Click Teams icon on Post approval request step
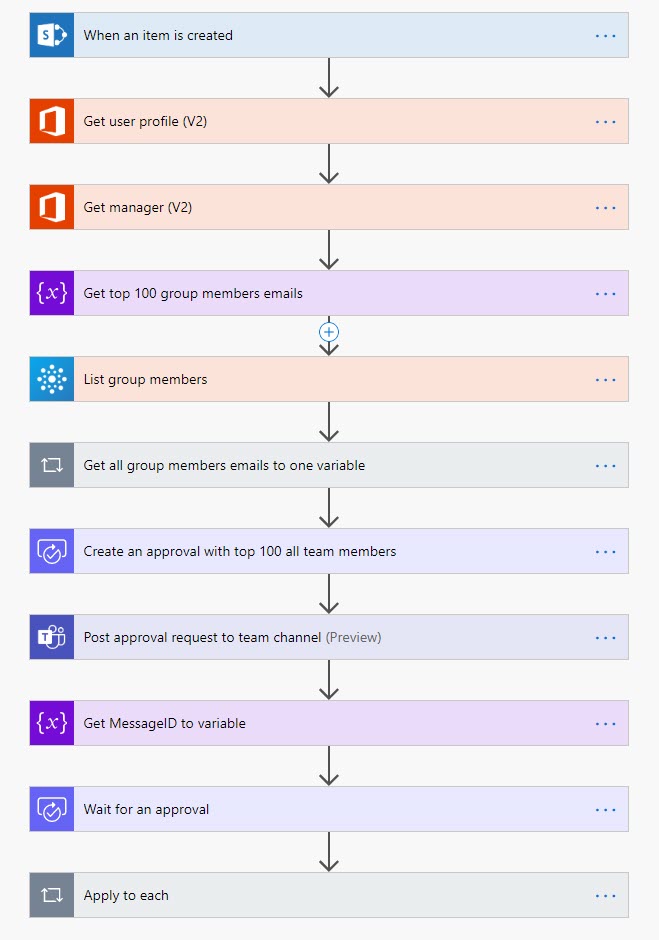The width and height of the screenshot is (659, 940). [x=51, y=637]
